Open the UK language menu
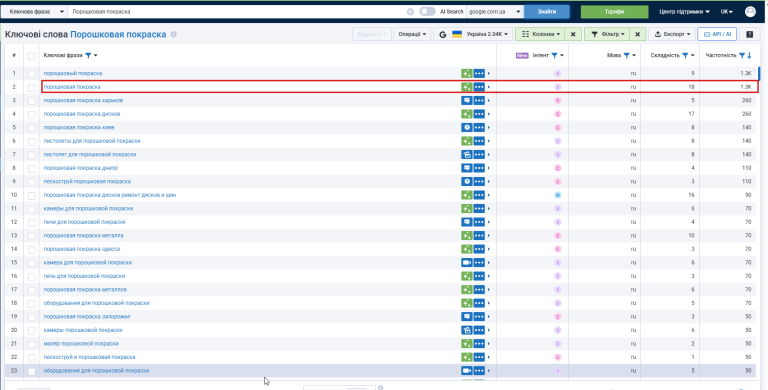 726,12
